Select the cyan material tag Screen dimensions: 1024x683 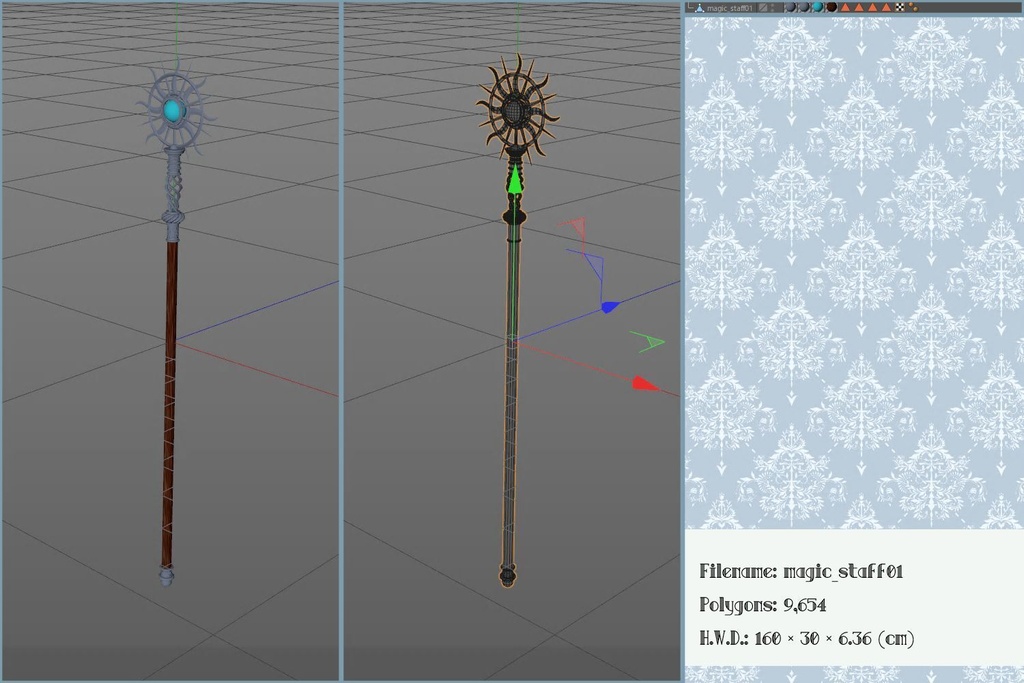(818, 7)
